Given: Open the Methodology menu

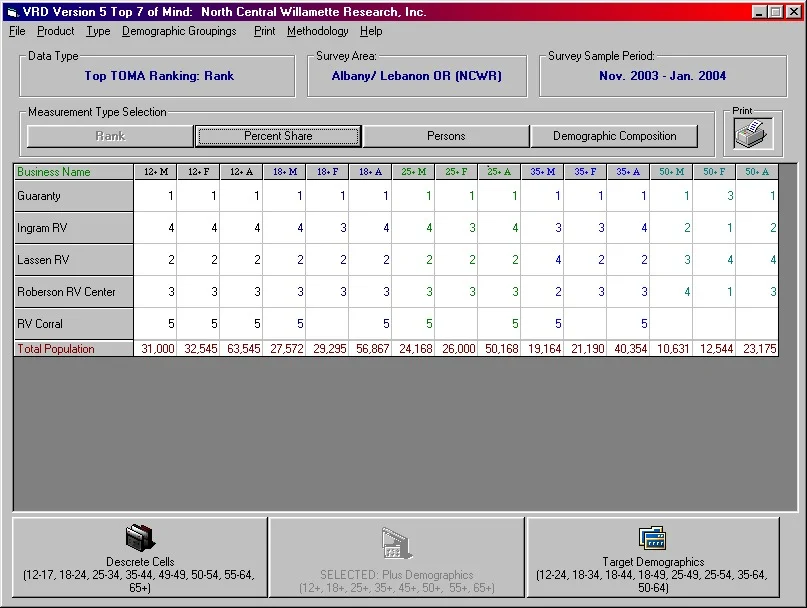Looking at the screenshot, I should [318, 31].
